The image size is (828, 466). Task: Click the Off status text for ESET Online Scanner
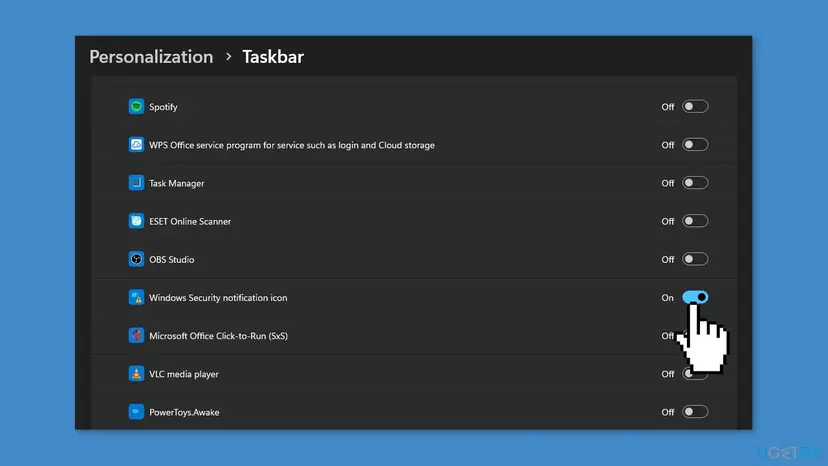(667, 221)
